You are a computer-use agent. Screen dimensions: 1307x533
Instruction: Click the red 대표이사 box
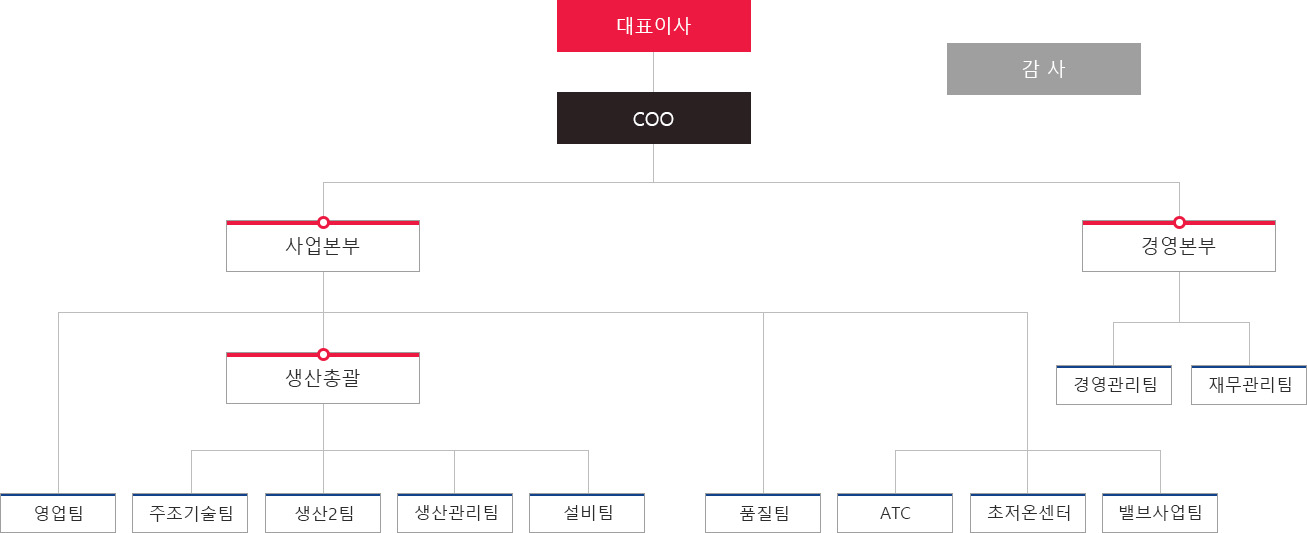tap(653, 26)
